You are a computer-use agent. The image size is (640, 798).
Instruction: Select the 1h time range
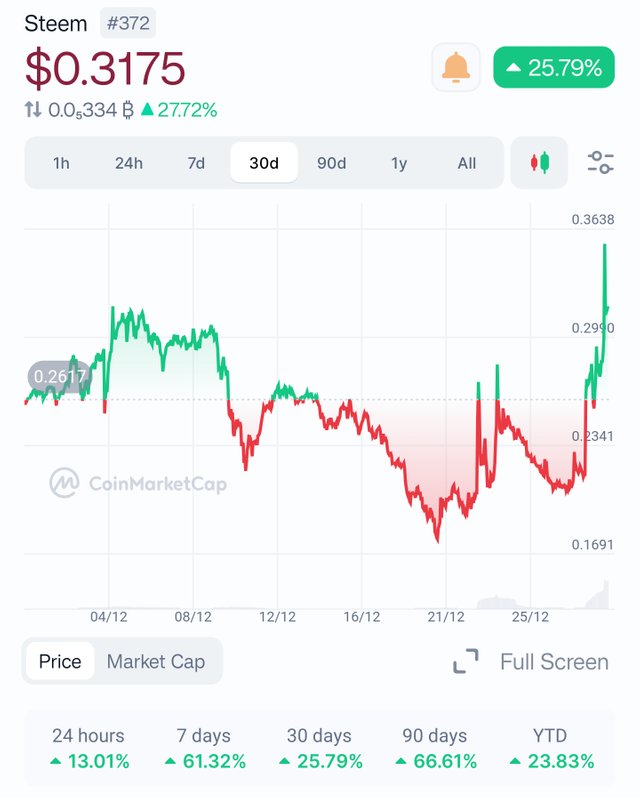coord(61,163)
